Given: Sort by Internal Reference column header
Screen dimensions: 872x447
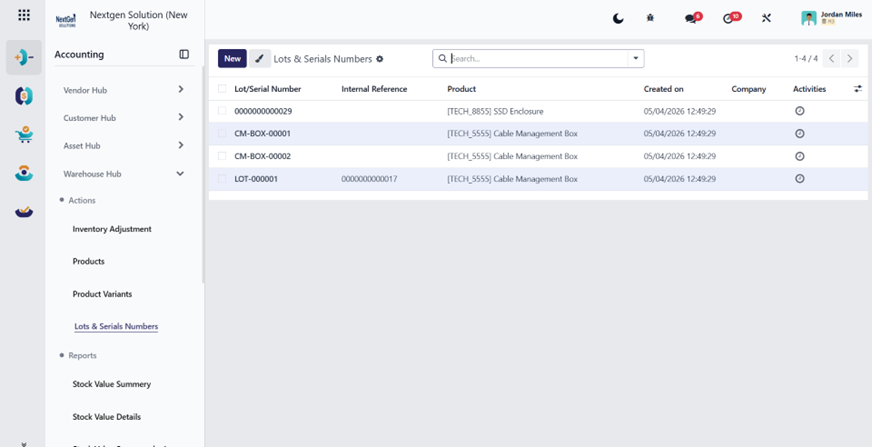Looking at the screenshot, I should [374, 89].
